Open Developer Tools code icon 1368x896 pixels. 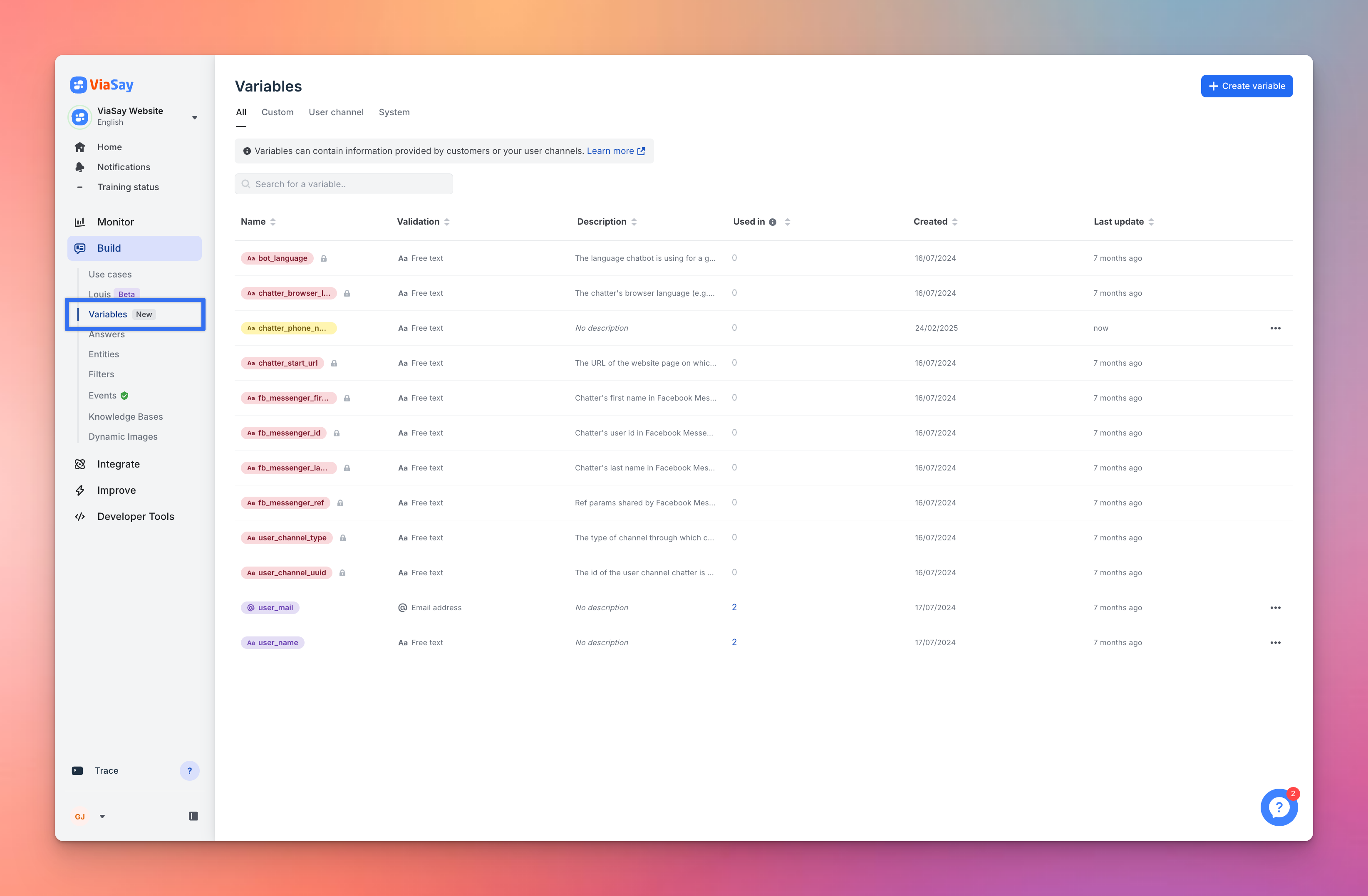tap(80, 517)
